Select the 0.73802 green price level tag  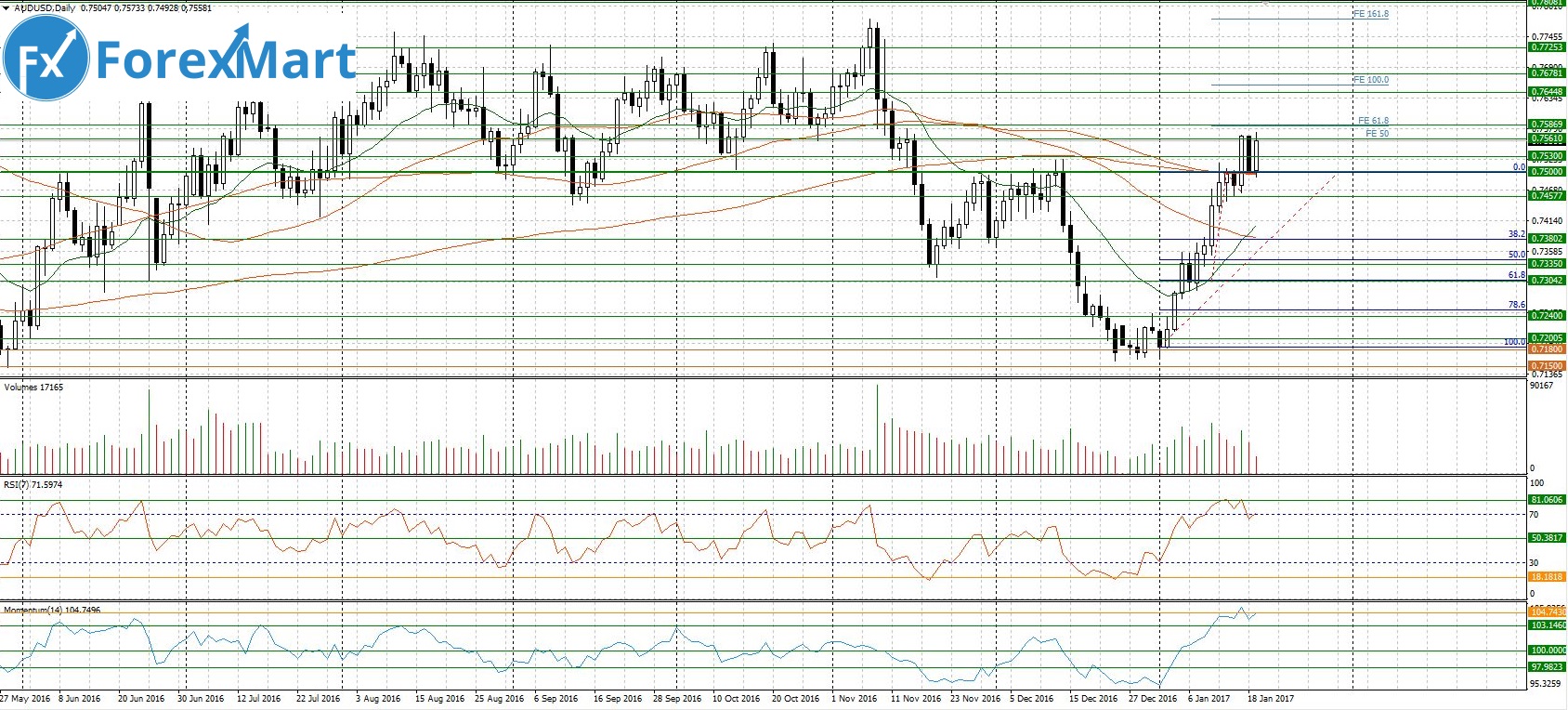pos(1547,239)
